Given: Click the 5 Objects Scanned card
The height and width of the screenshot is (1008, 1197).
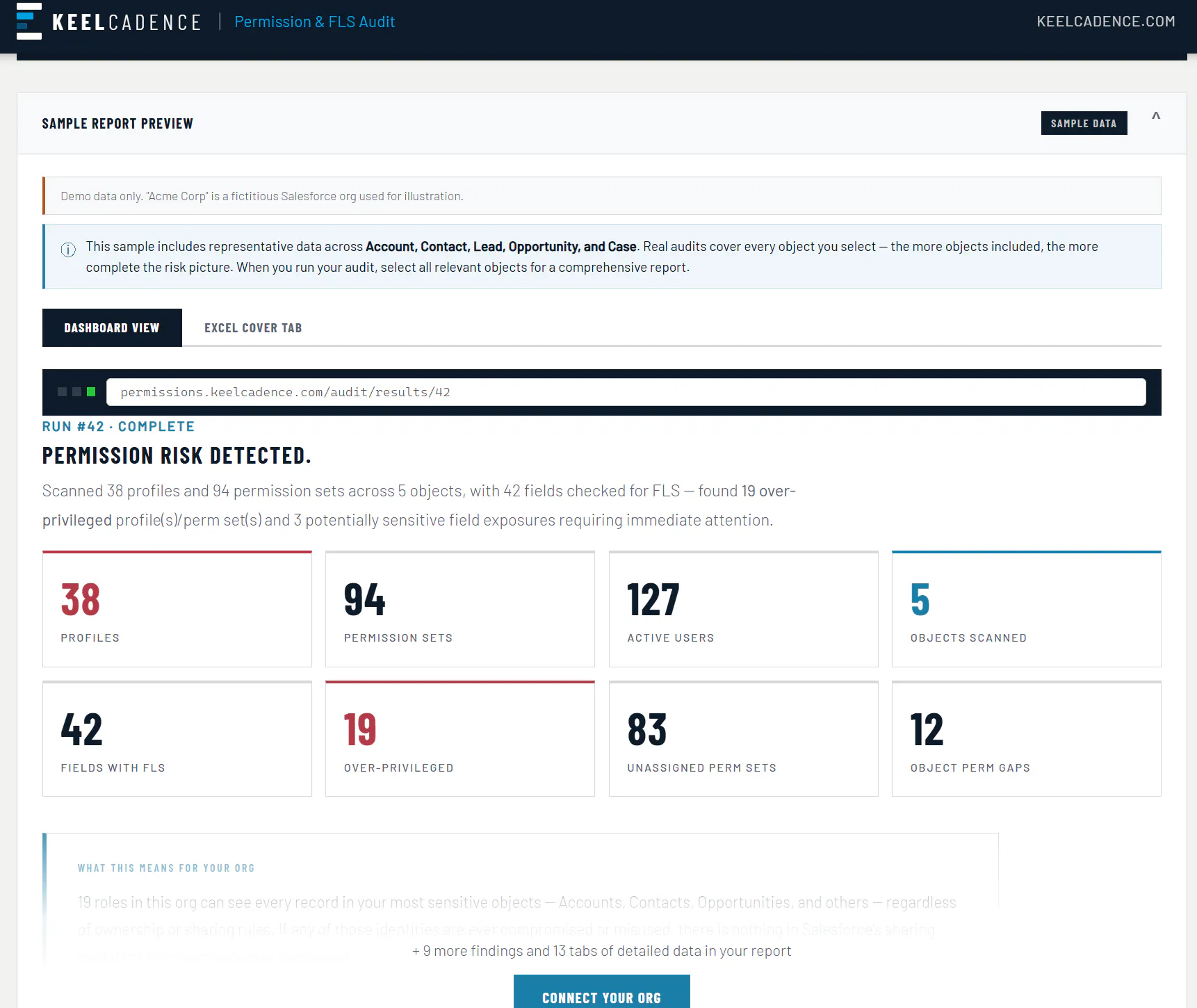Looking at the screenshot, I should tap(1027, 609).
